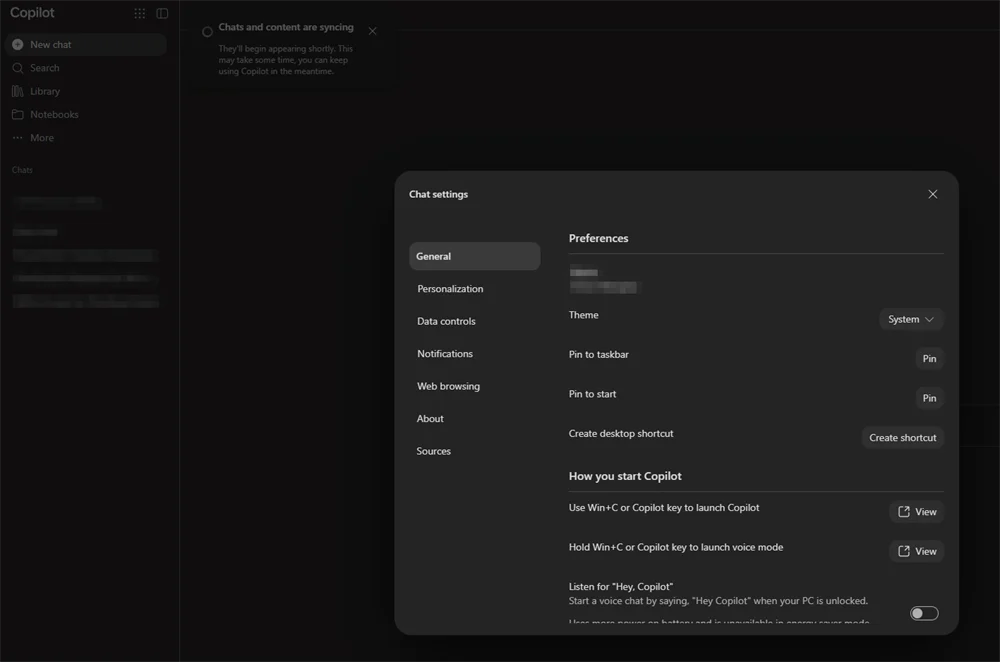Click the Create shortcut button

click(902, 438)
